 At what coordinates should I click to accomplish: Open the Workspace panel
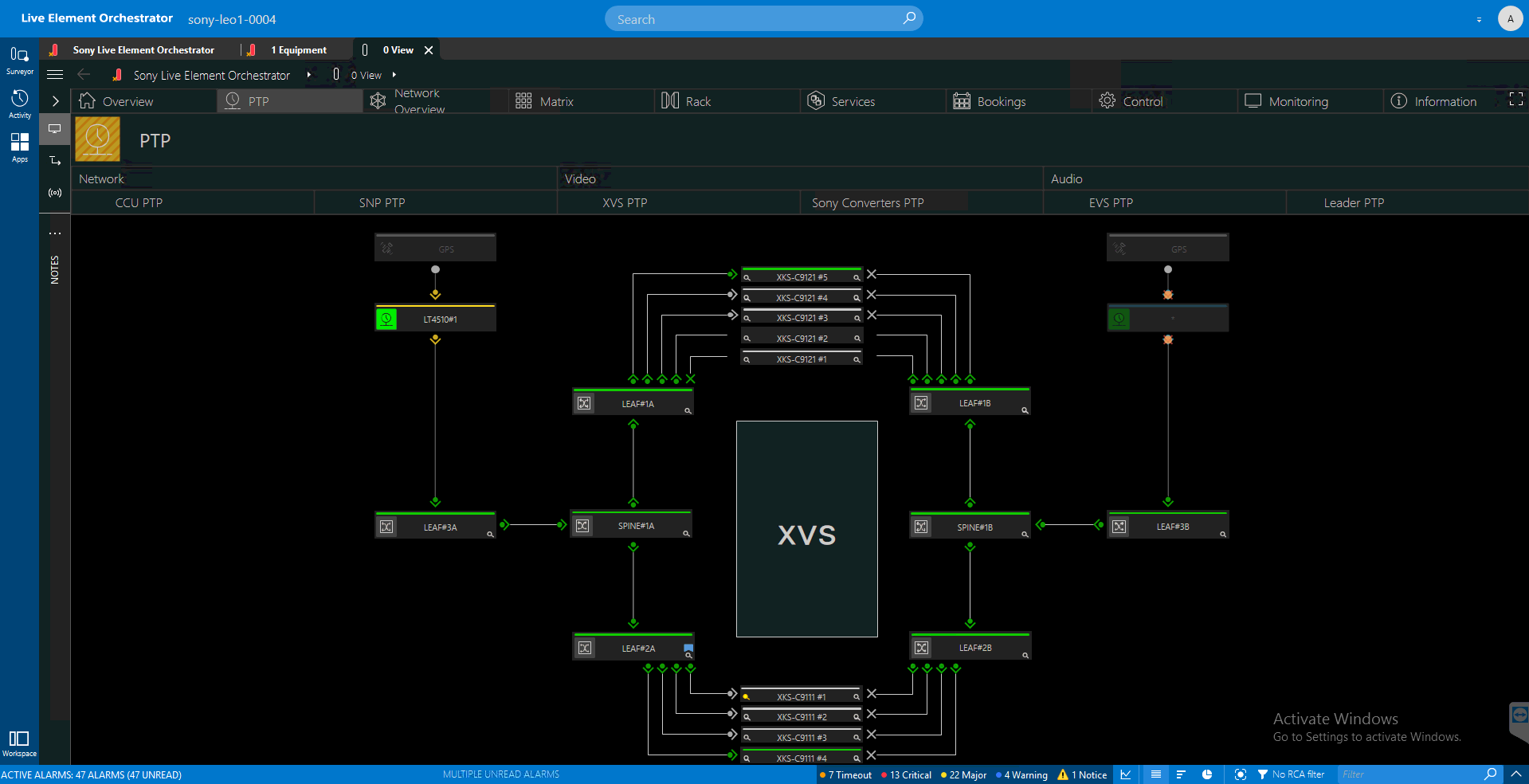[x=19, y=743]
